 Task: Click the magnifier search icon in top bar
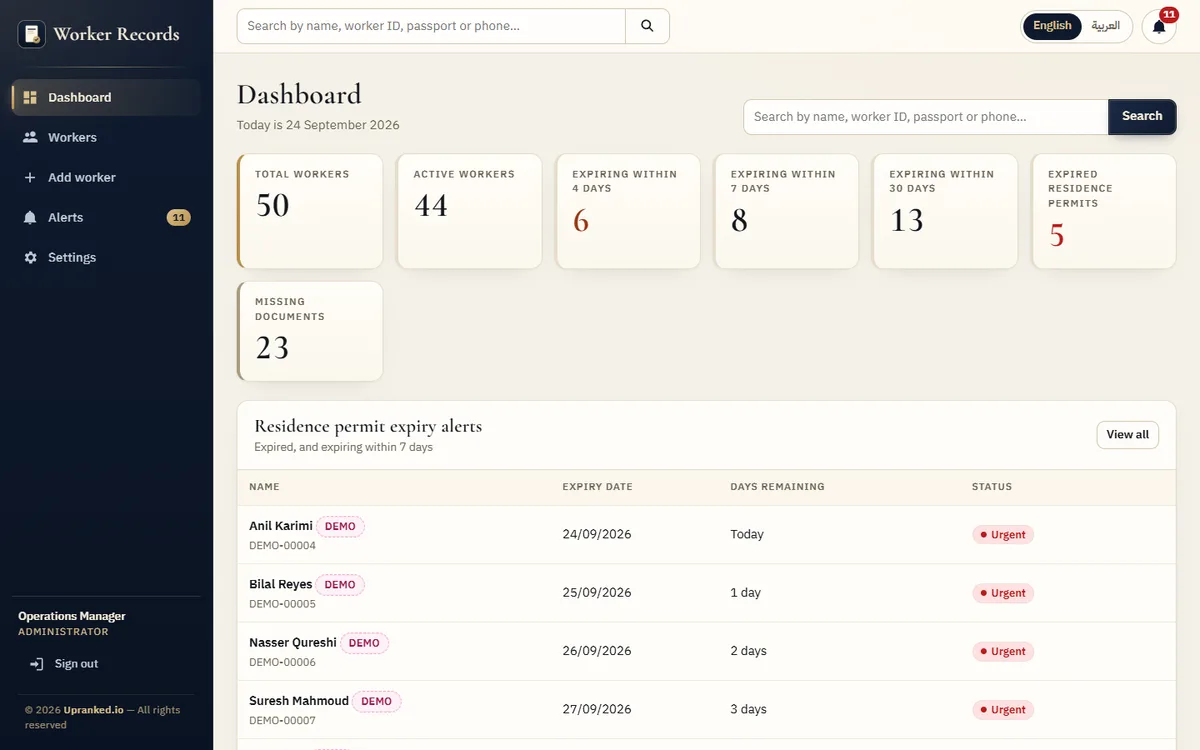647,26
